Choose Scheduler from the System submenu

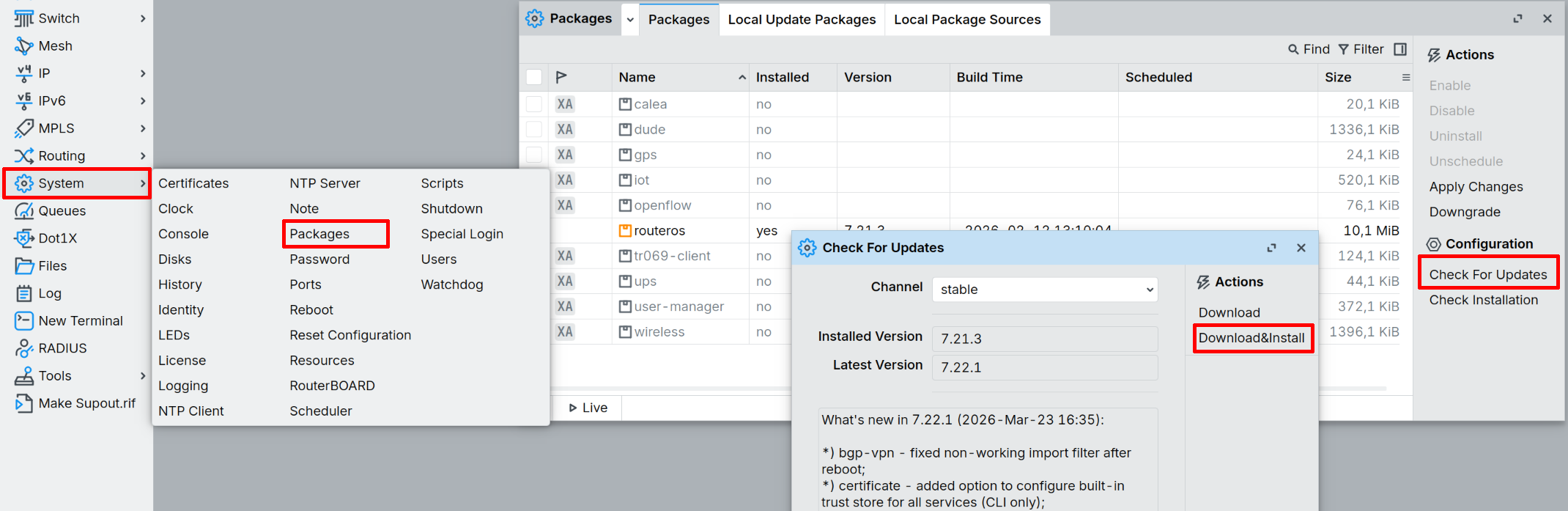(320, 411)
